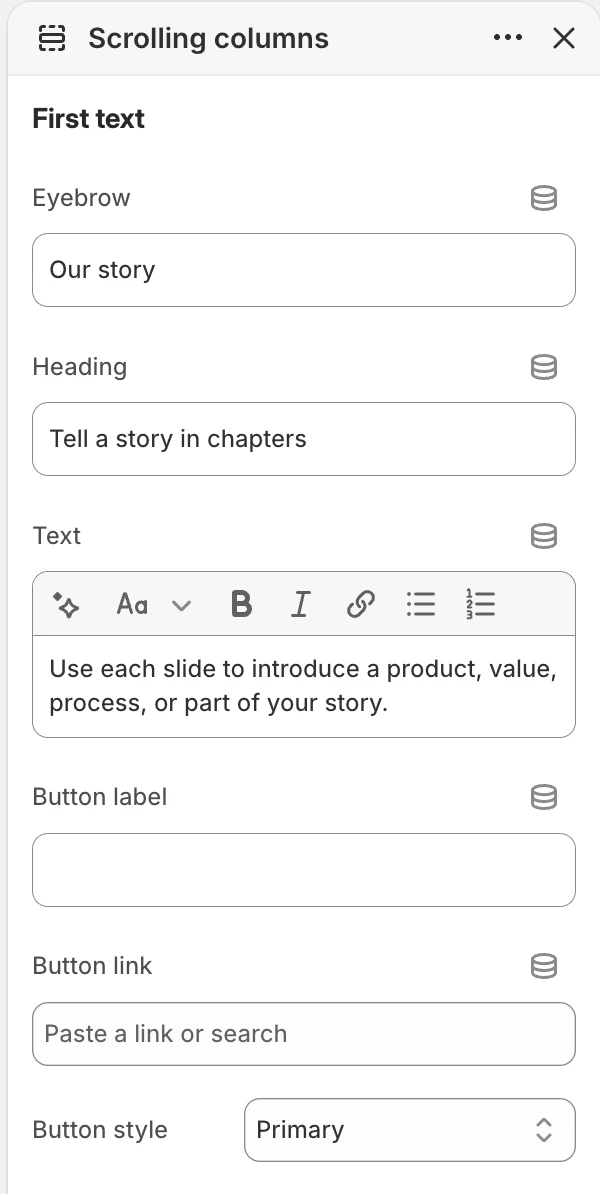Expand the text format chevron dropdown
This screenshot has width=600, height=1194.
pyautogui.click(x=181, y=605)
